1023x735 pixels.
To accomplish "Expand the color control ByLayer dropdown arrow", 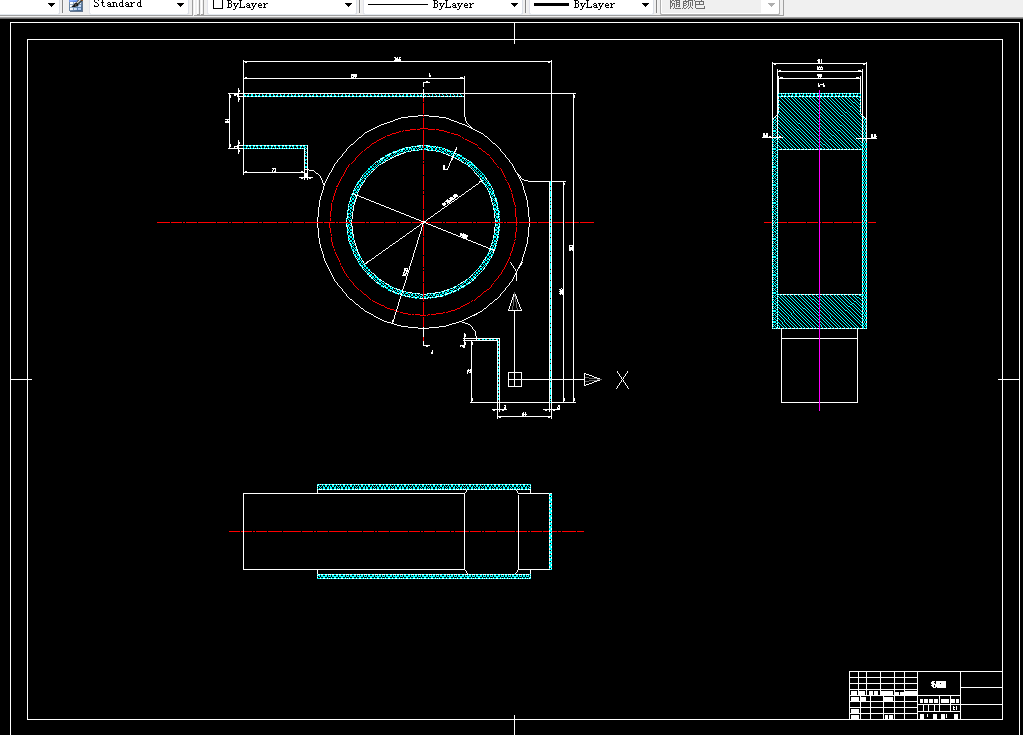I will (x=348, y=5).
